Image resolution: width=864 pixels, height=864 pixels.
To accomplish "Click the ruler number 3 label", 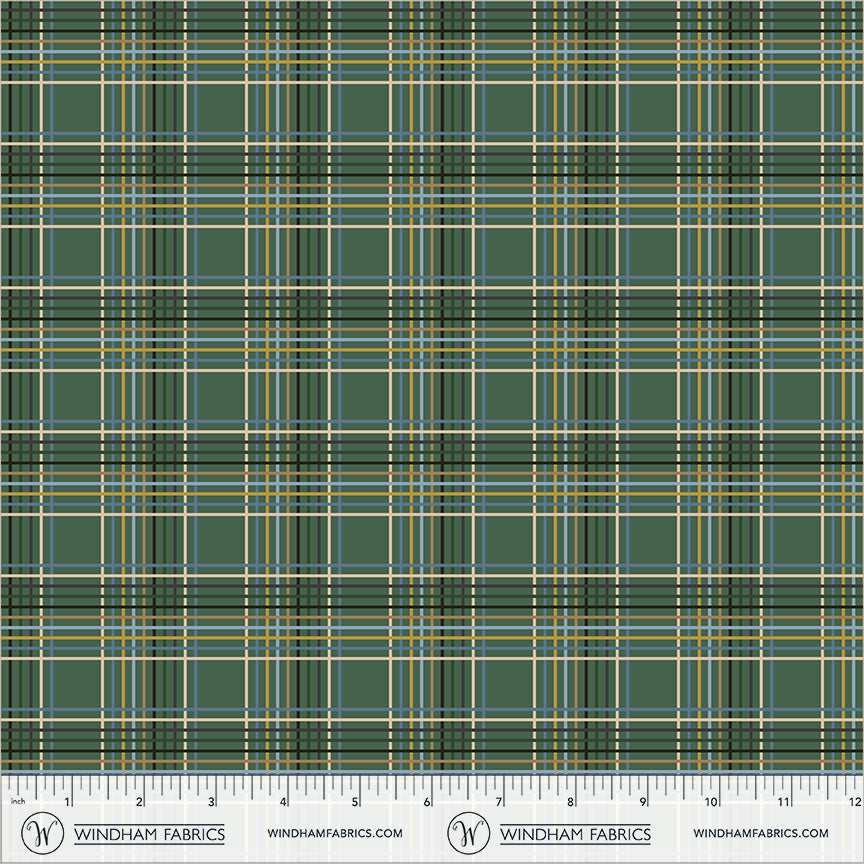I will coord(211,802).
